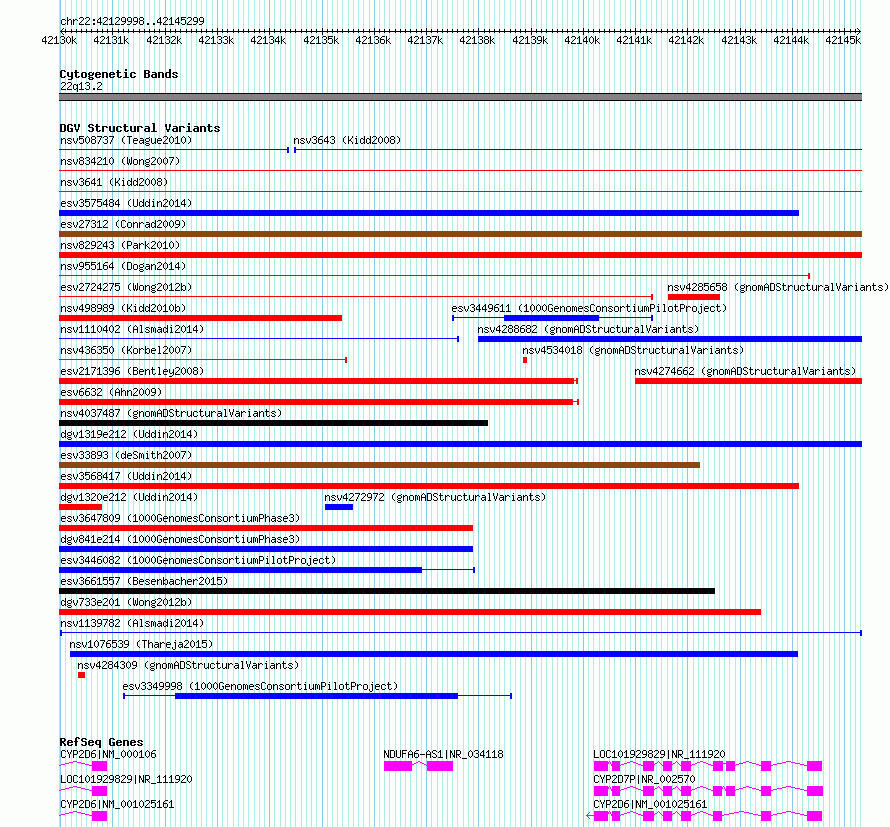Click the small red nsv4284309 variant marker
The height and width of the screenshot is (827, 890).
tap(82, 675)
